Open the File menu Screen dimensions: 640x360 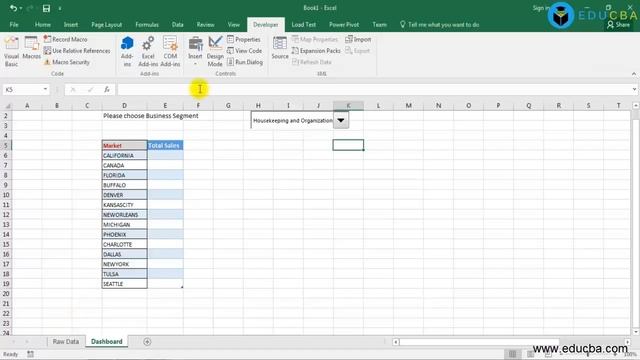click(x=14, y=24)
